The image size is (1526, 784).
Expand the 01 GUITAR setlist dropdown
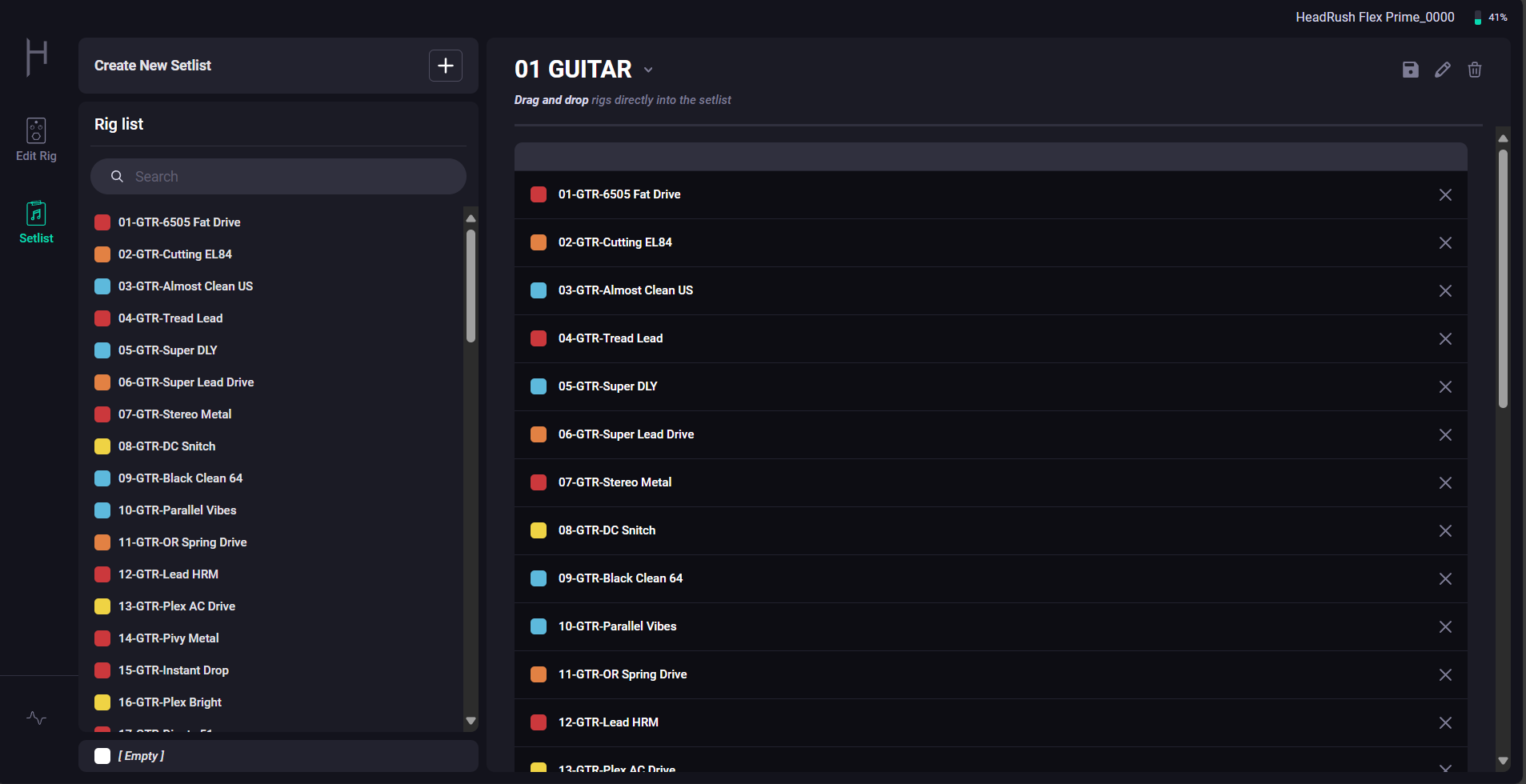[648, 70]
